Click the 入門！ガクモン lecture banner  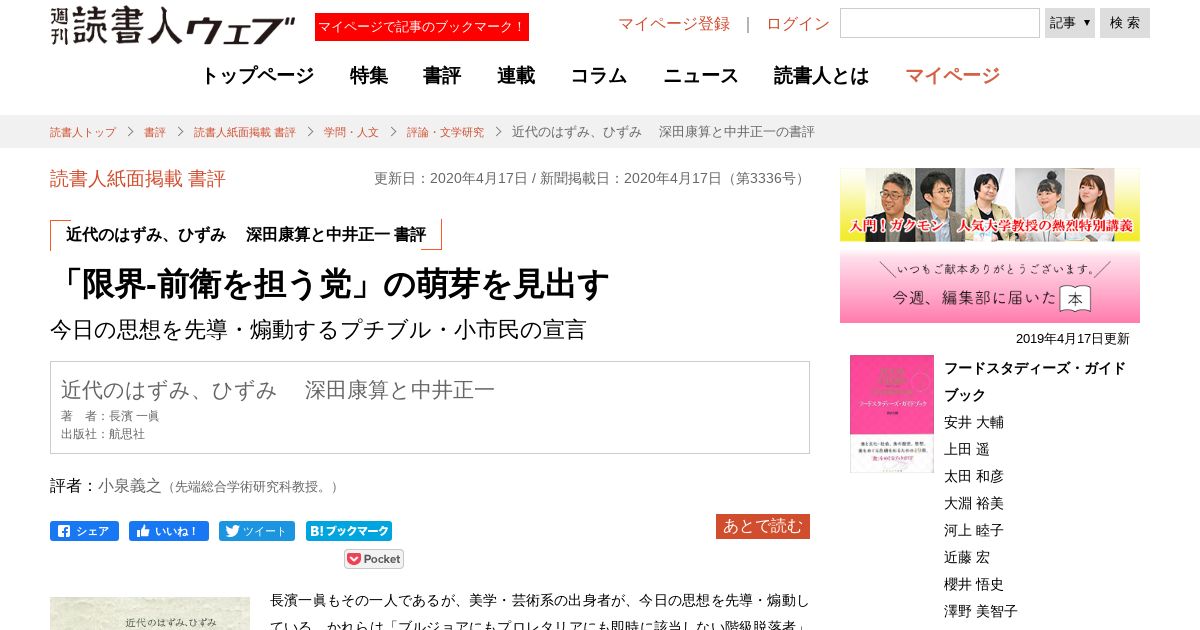(x=990, y=204)
